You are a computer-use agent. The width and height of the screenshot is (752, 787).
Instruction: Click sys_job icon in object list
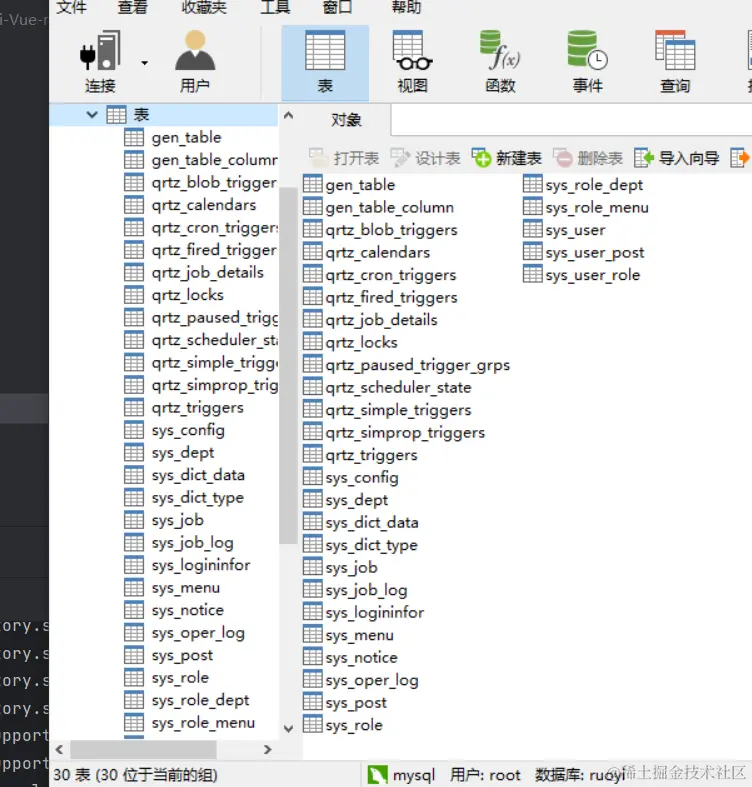pos(313,567)
